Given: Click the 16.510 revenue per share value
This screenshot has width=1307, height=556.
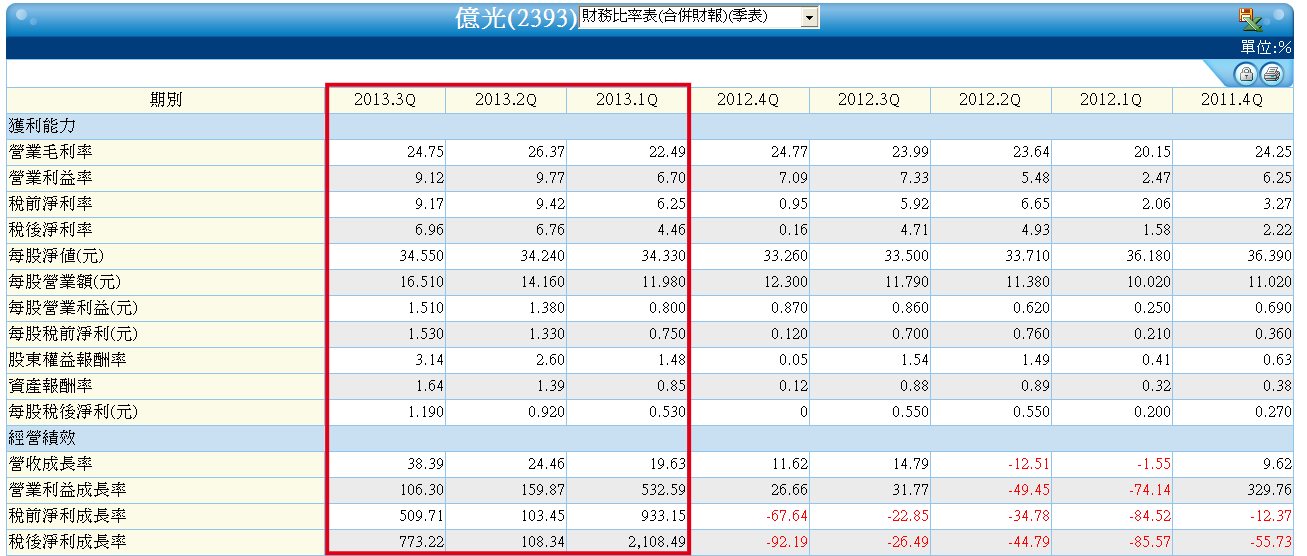Looking at the screenshot, I should tap(420, 282).
